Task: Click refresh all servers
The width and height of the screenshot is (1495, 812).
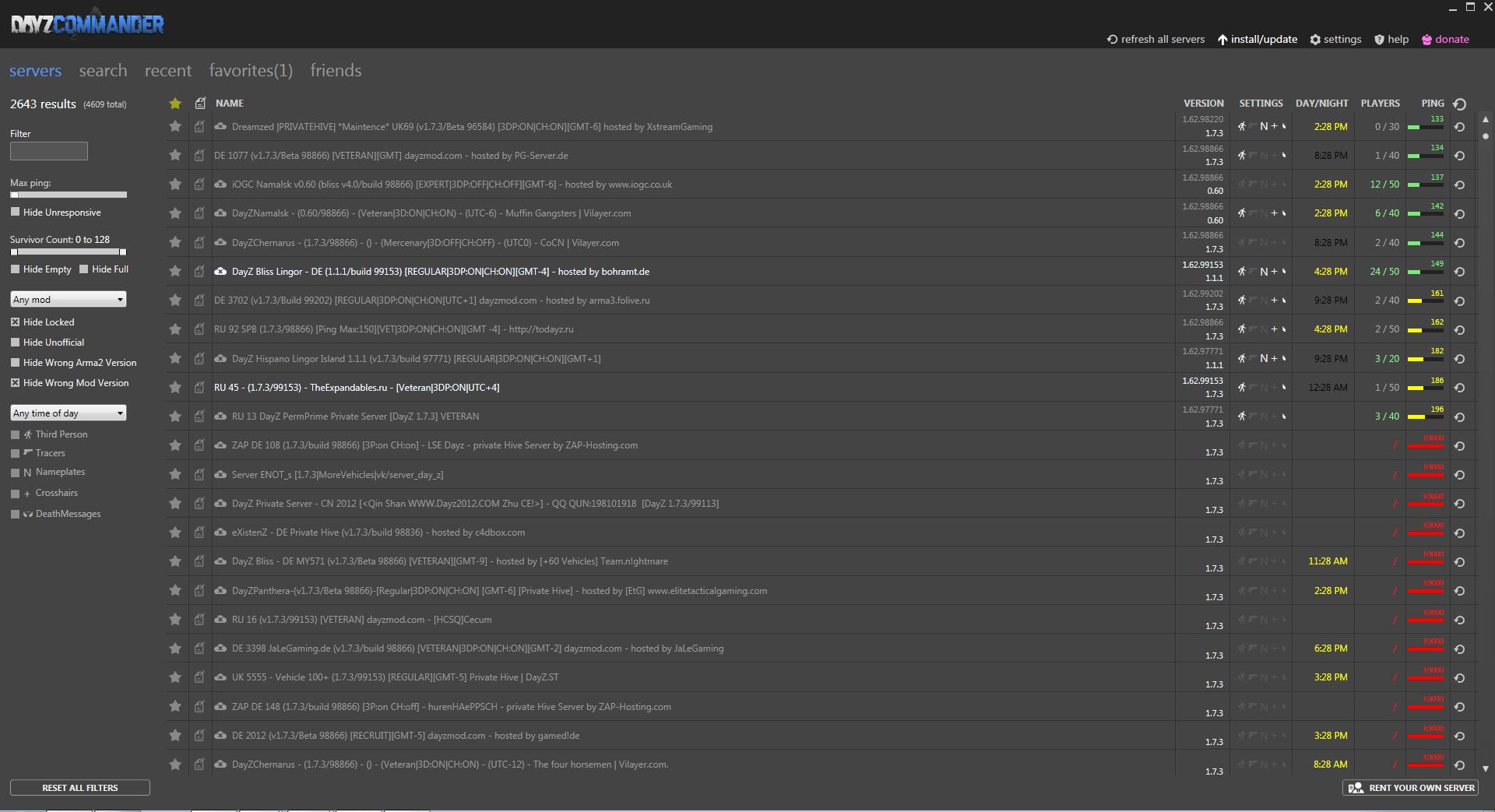Action: [x=1156, y=39]
